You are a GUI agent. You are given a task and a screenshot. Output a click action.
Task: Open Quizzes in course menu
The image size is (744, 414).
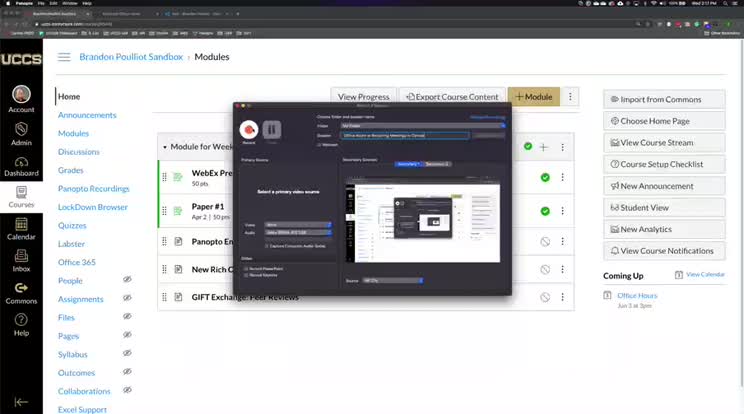coord(72,226)
